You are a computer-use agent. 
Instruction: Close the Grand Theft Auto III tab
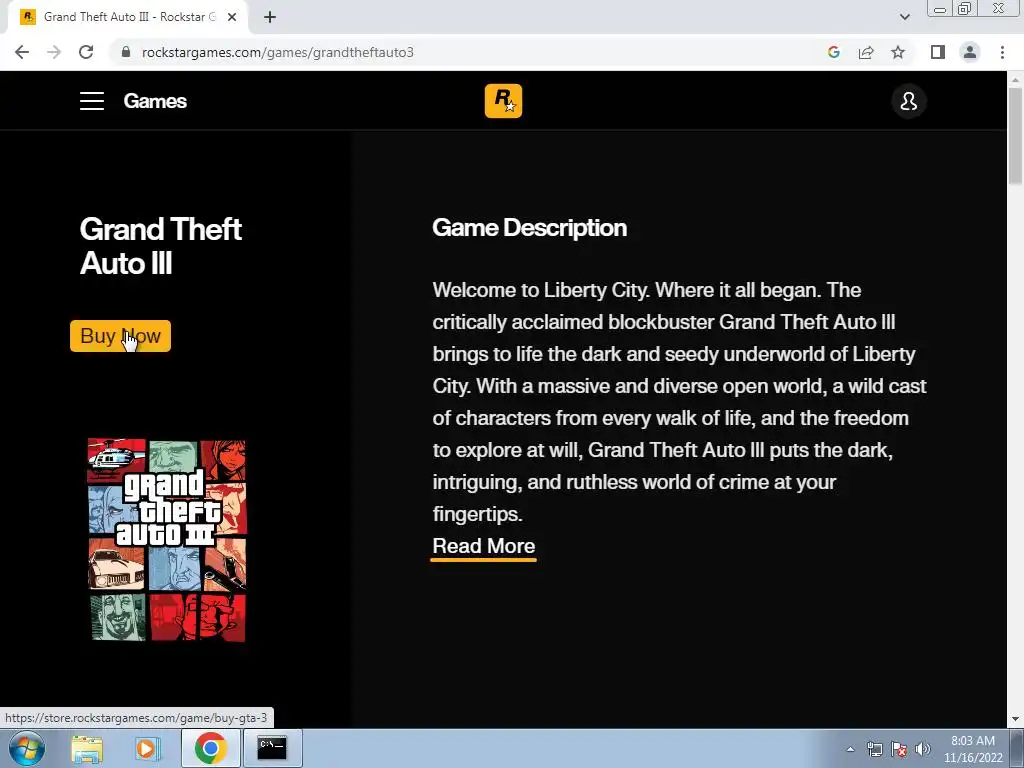(232, 17)
